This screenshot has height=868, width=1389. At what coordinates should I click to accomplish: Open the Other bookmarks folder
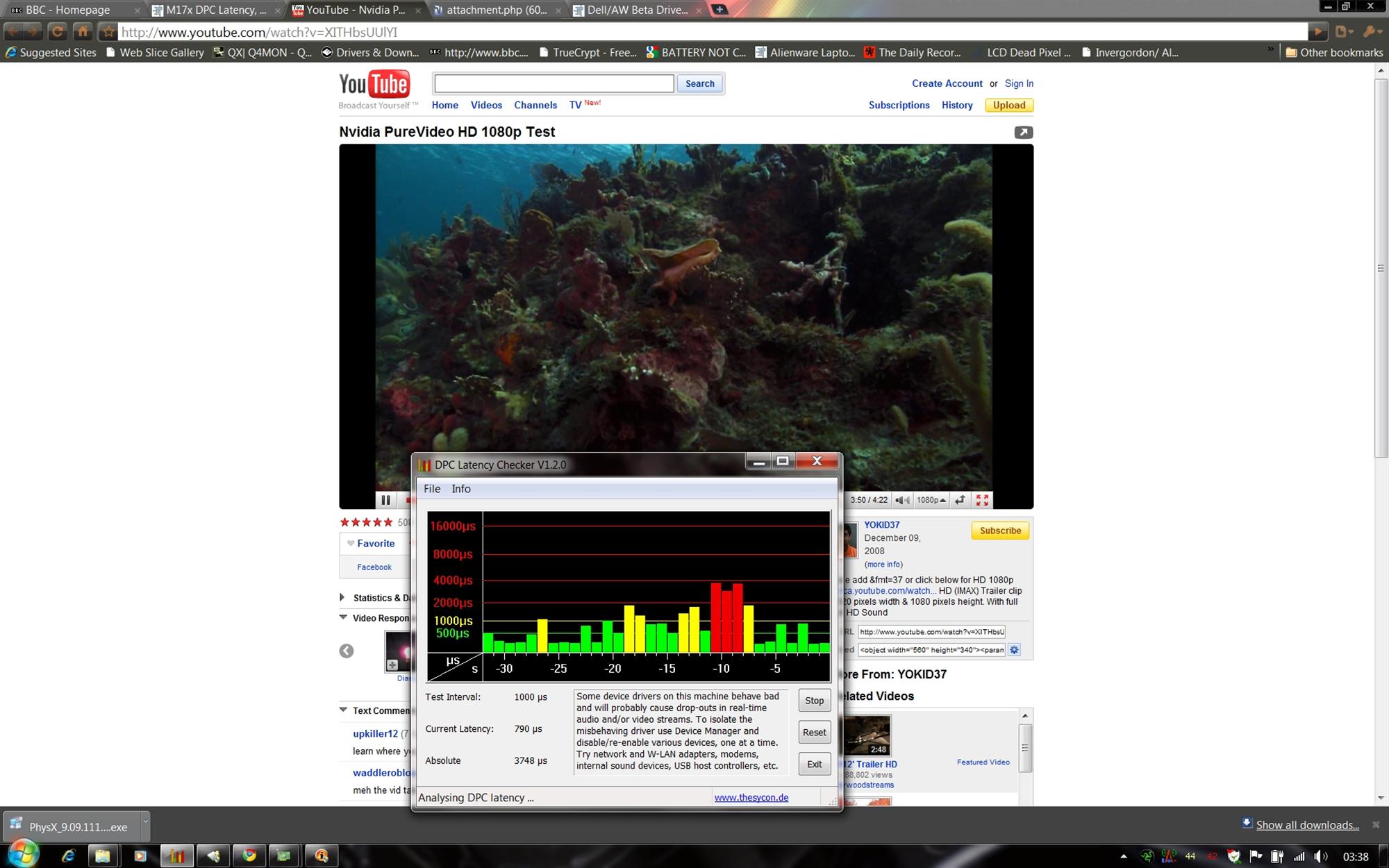pos(1334,52)
